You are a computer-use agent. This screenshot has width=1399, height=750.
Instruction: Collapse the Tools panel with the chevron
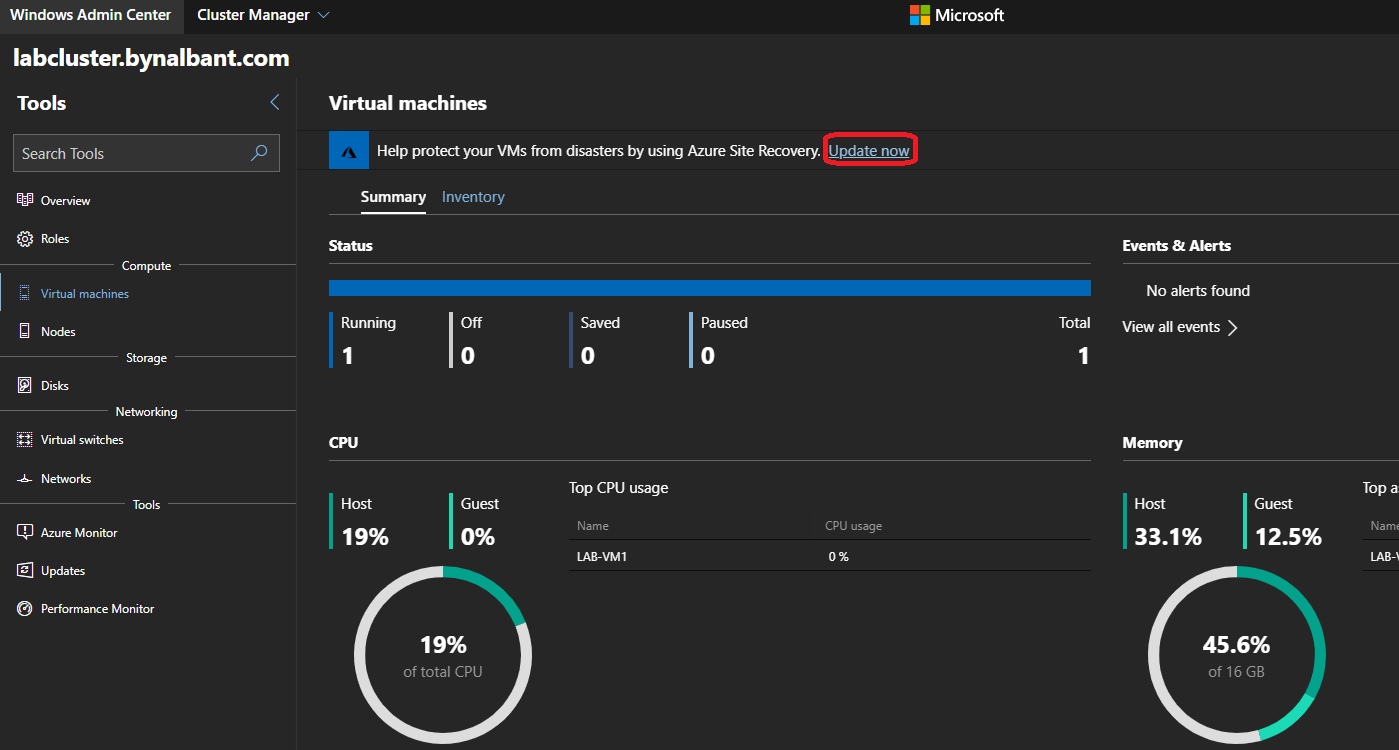click(274, 103)
